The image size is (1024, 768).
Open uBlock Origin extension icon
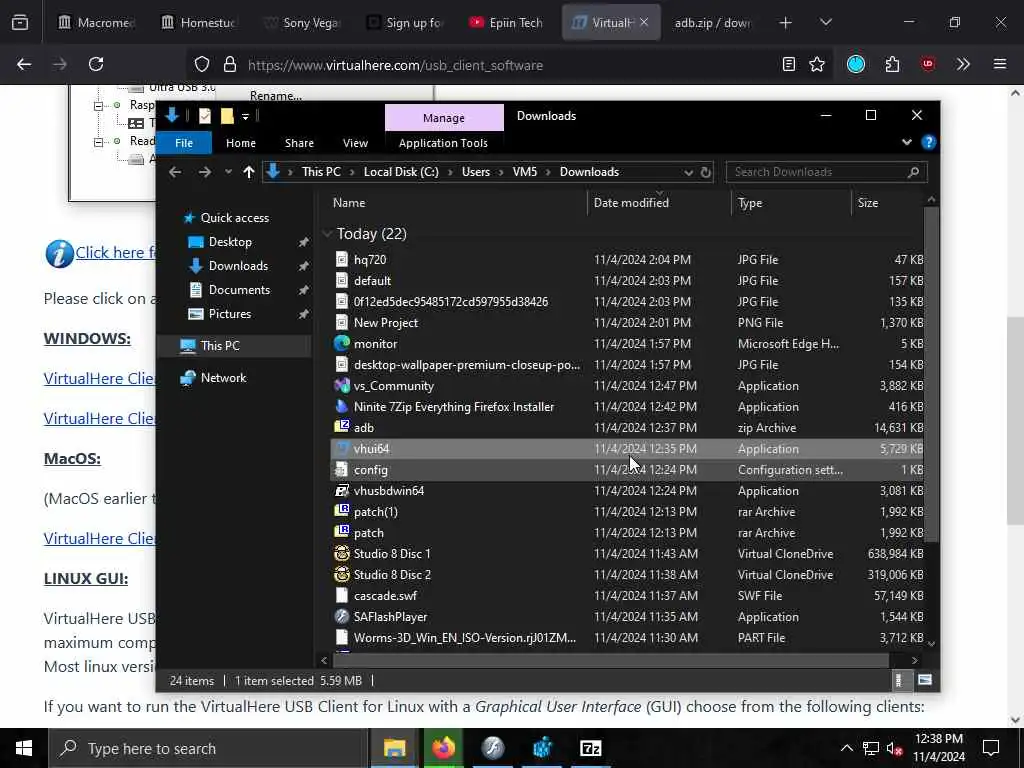click(928, 64)
